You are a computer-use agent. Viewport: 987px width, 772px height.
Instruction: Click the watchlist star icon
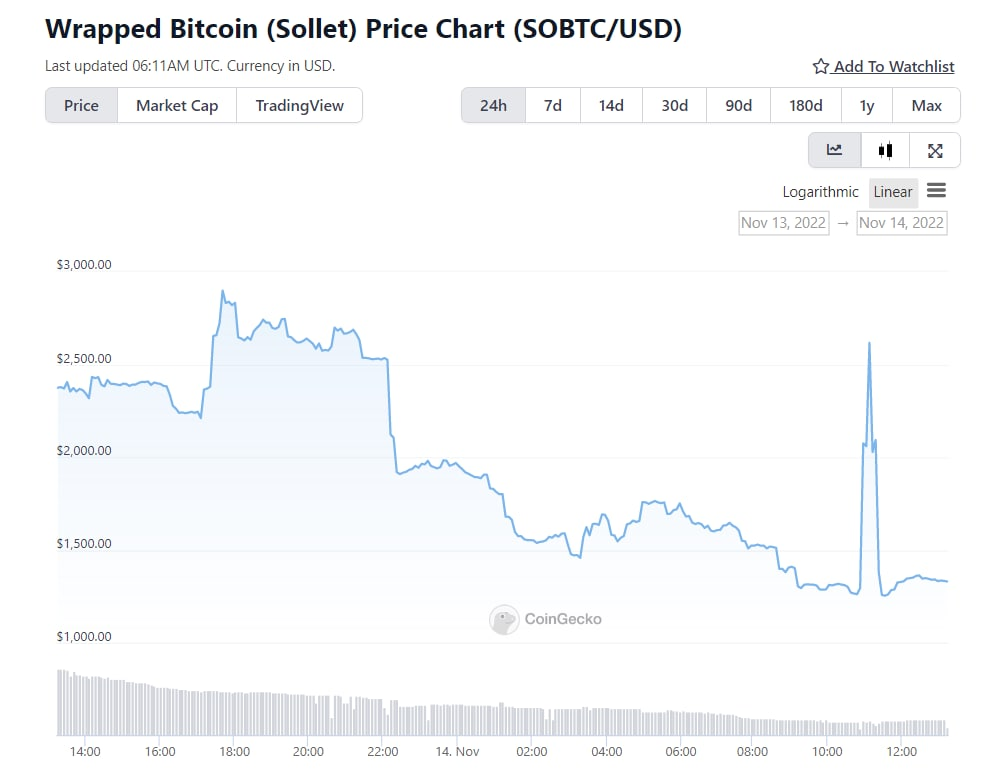point(821,67)
